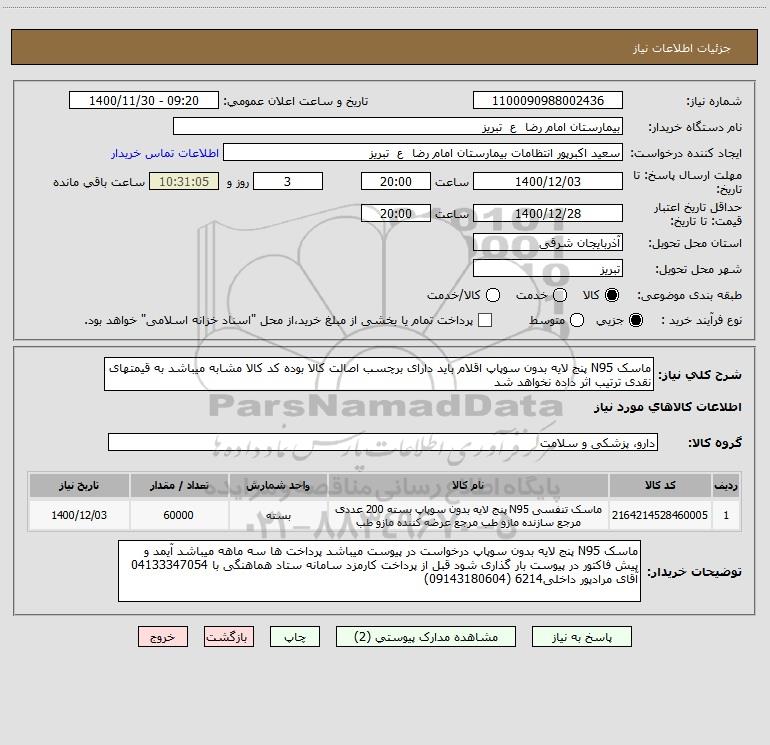Image resolution: width=770 pixels, height=745 pixels.
Task: Click the response deadline date 1400/12/03 field
Action: pos(548,181)
